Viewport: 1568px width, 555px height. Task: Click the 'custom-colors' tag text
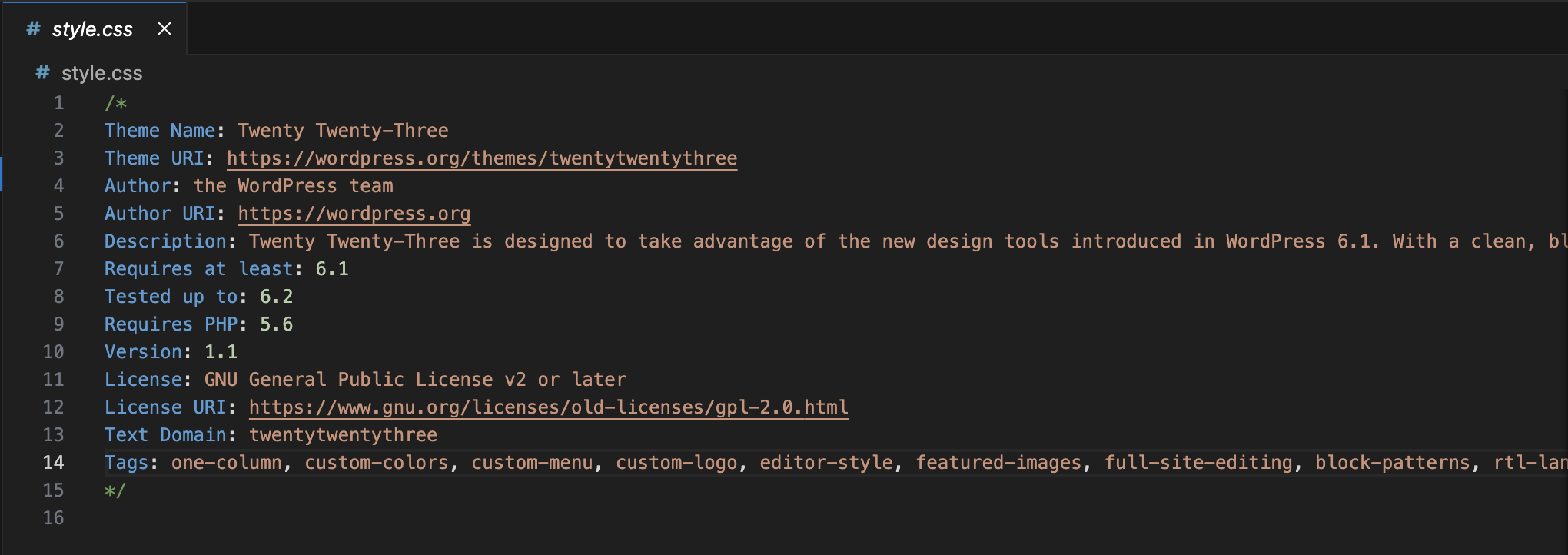click(377, 463)
